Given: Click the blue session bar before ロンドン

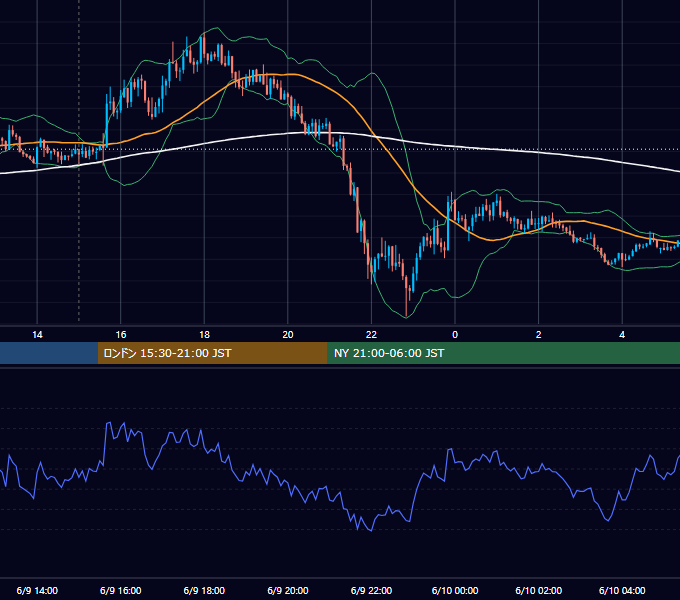Looking at the screenshot, I should click(x=49, y=353).
